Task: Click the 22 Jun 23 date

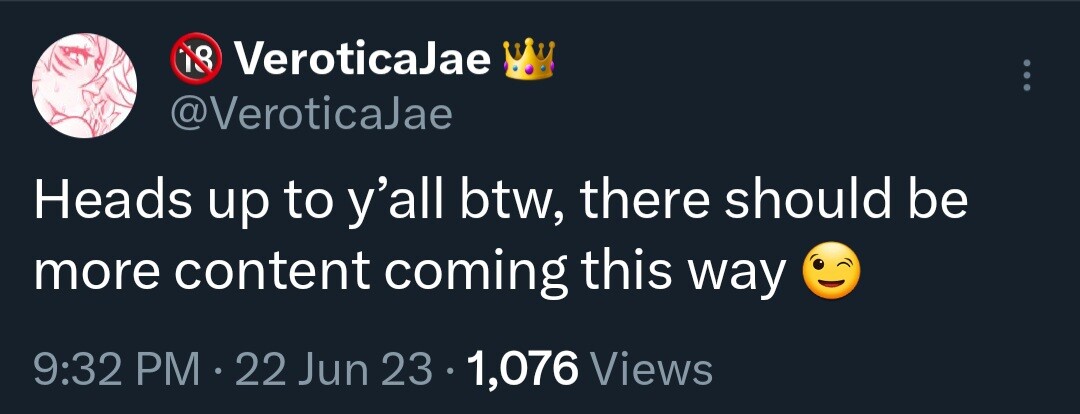Action: (x=335, y=372)
